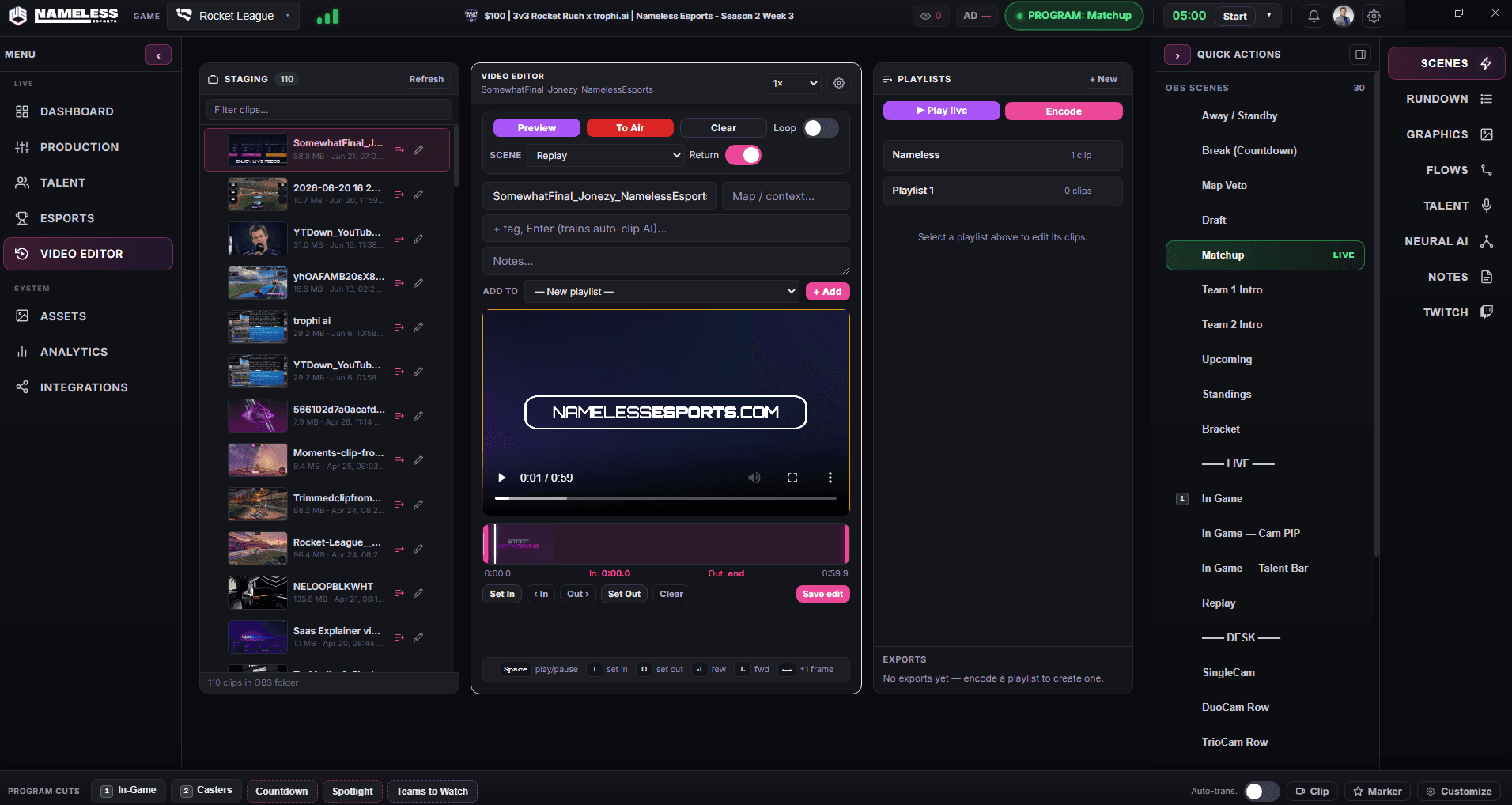Collapse the Quick Actions panel arrow

click(x=1177, y=55)
